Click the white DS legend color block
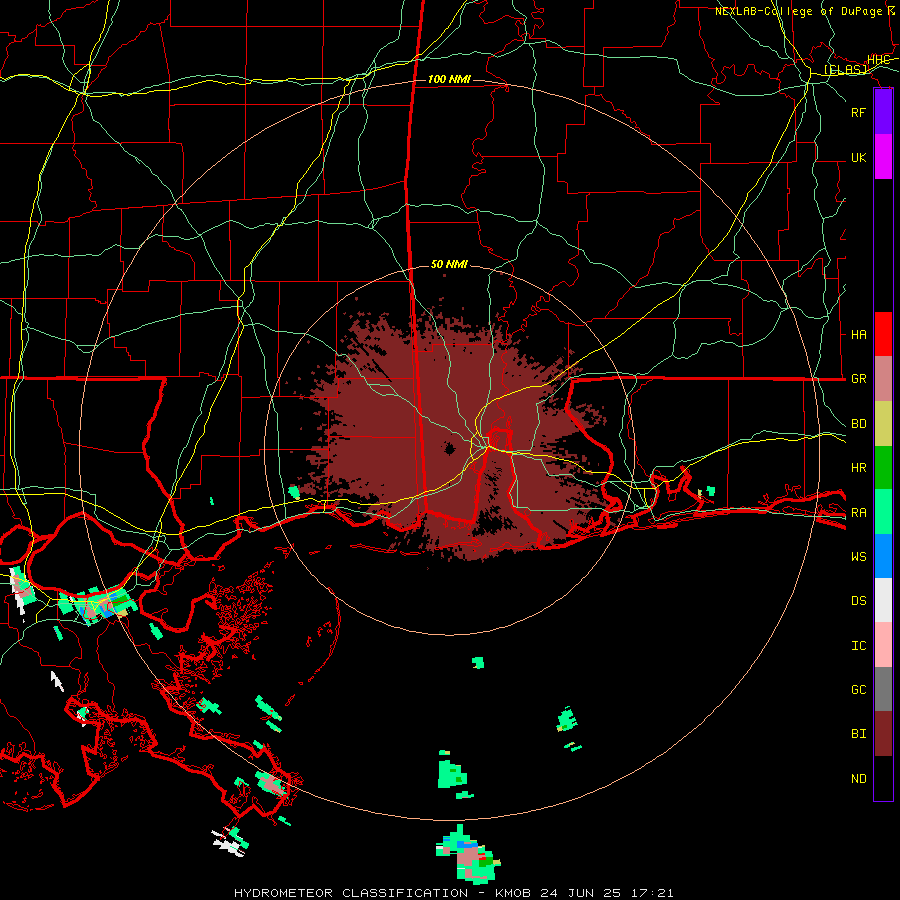This screenshot has height=900, width=900. [883, 600]
